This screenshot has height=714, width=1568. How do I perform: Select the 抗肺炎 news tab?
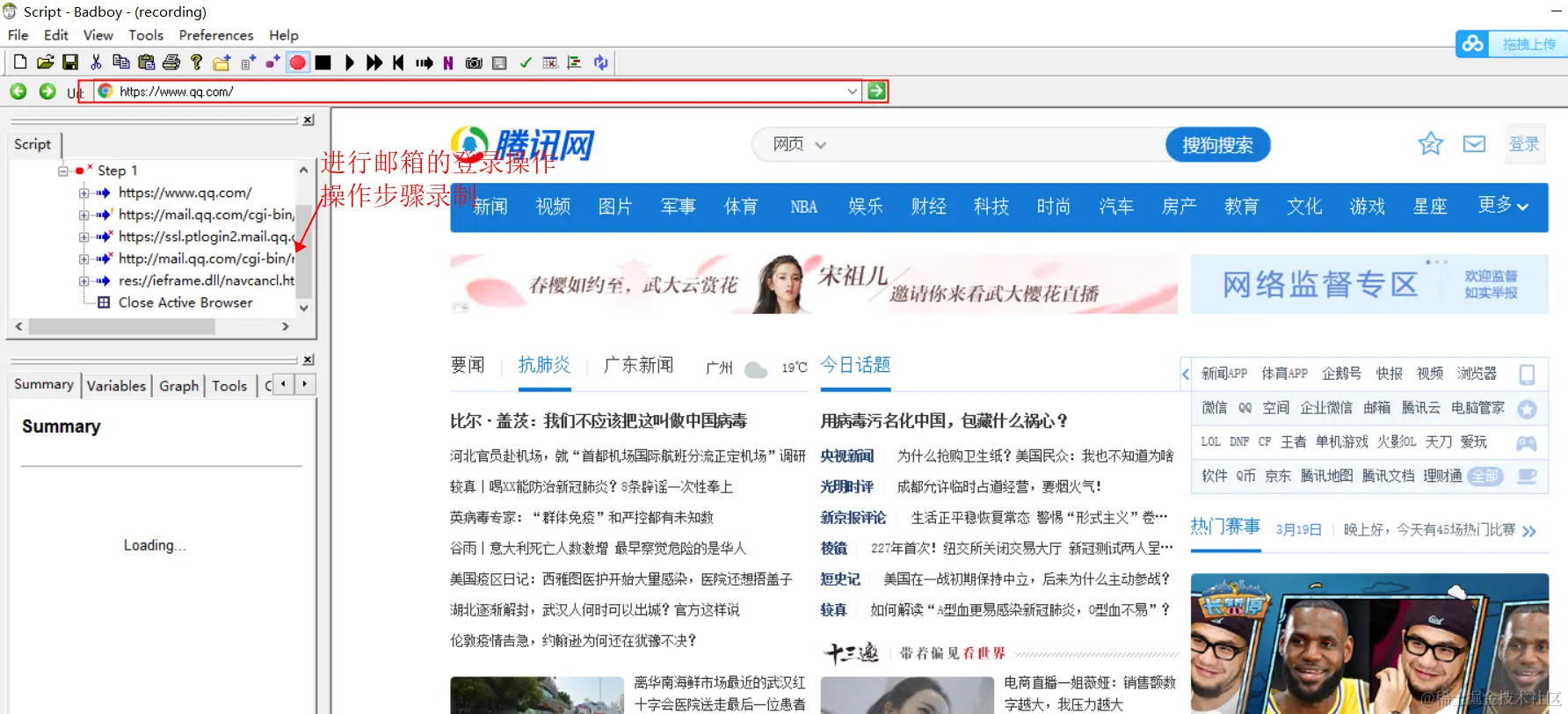tap(544, 365)
